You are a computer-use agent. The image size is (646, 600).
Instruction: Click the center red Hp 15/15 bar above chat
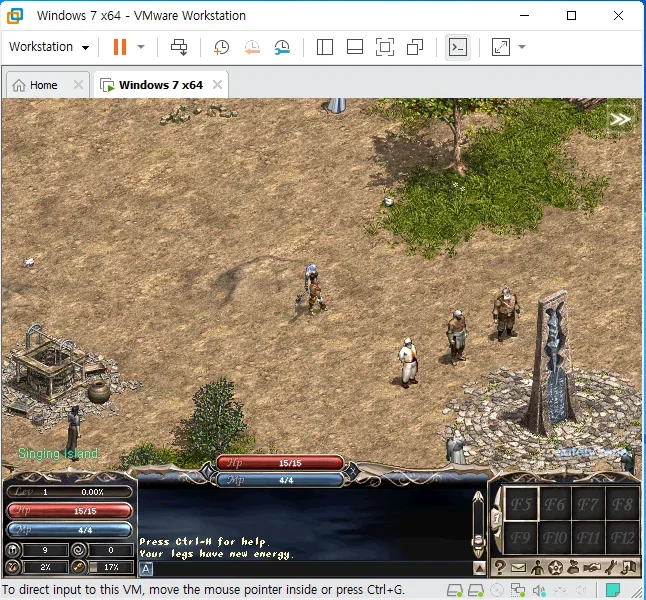pyautogui.click(x=280, y=463)
